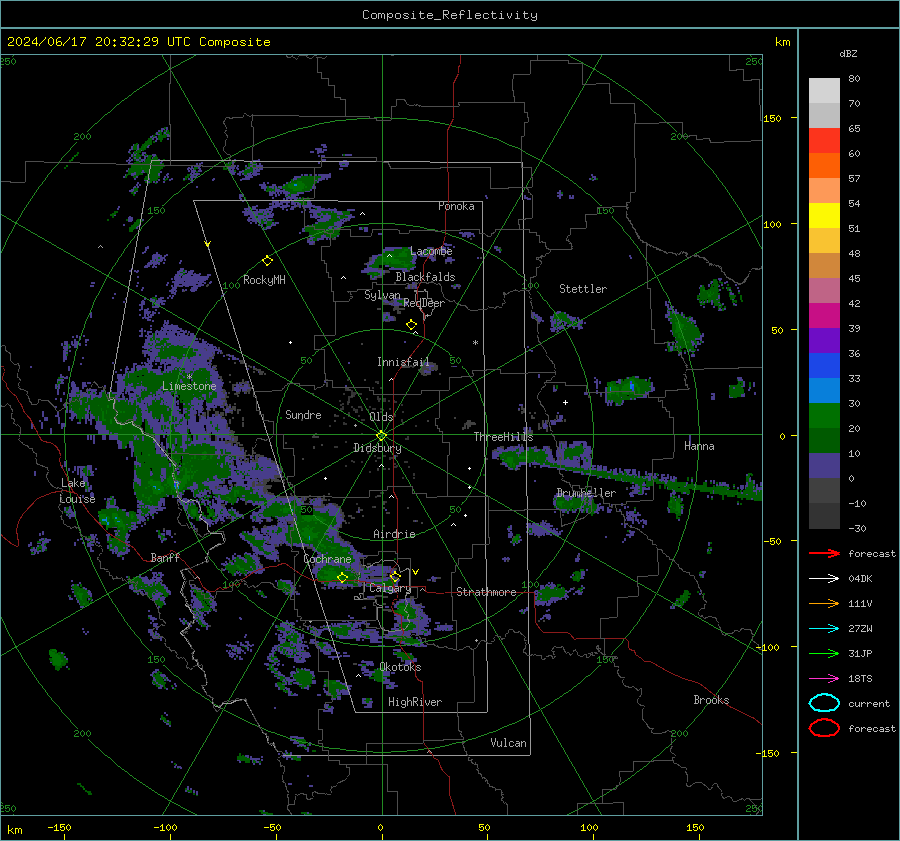Select the orange 111V arrow legend icon
Screen dimensions: 900x841
(x=824, y=603)
